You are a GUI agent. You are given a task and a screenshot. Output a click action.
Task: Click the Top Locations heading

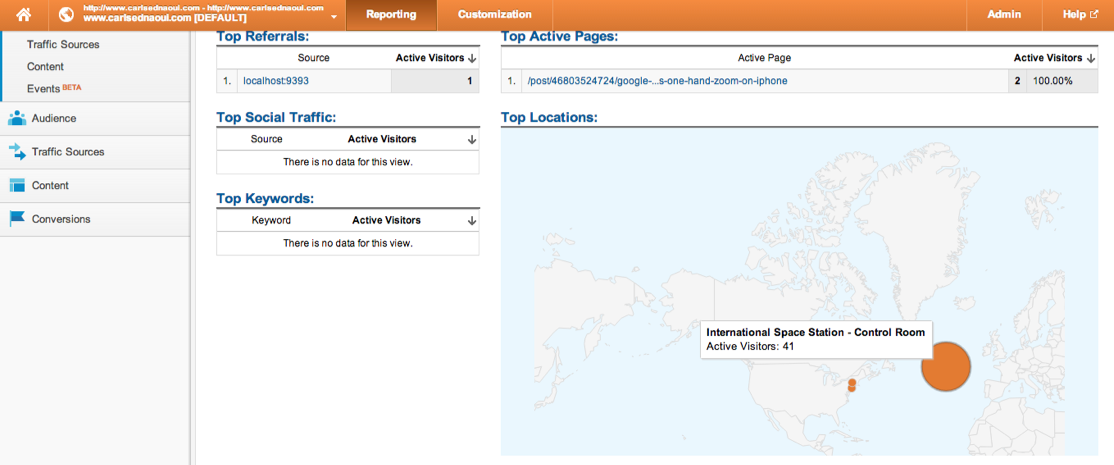tap(549, 117)
